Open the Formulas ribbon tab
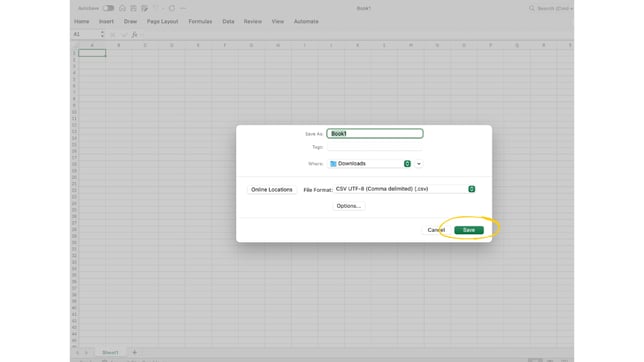 pyautogui.click(x=200, y=21)
